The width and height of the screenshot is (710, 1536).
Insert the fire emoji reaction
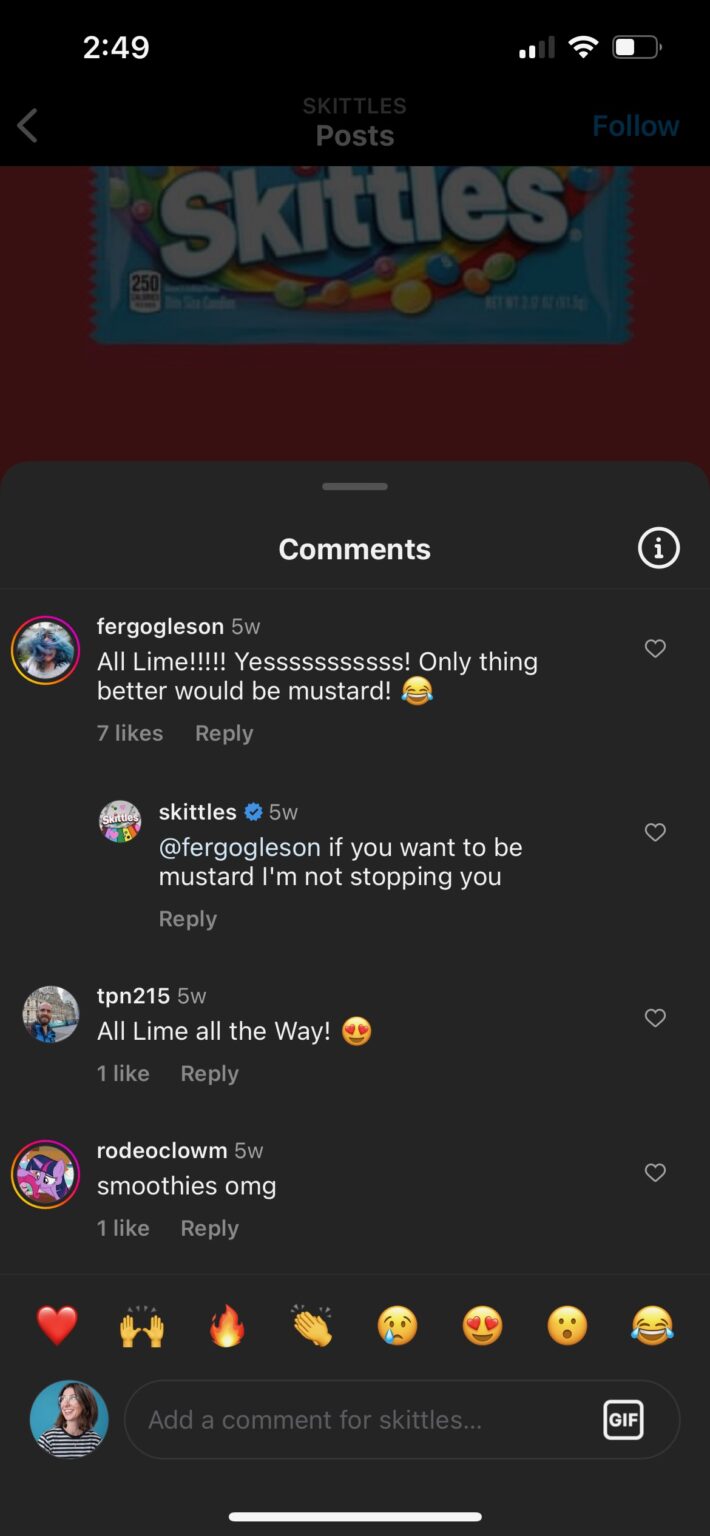(x=227, y=1326)
